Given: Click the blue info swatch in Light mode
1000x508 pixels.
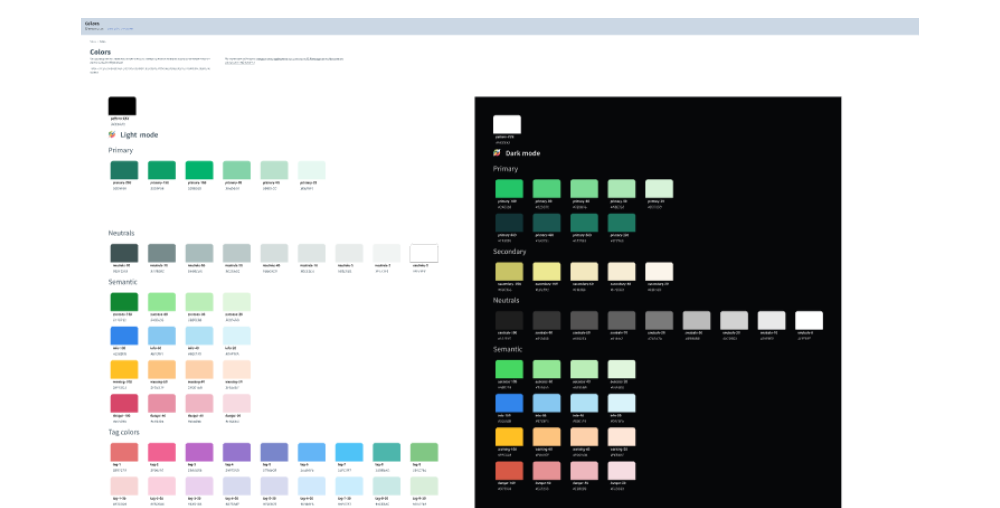Looking at the screenshot, I should (x=124, y=336).
